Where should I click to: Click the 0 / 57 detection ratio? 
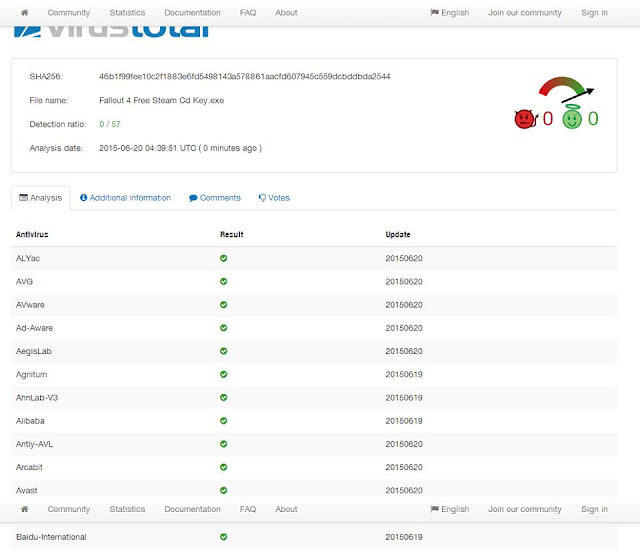110,124
